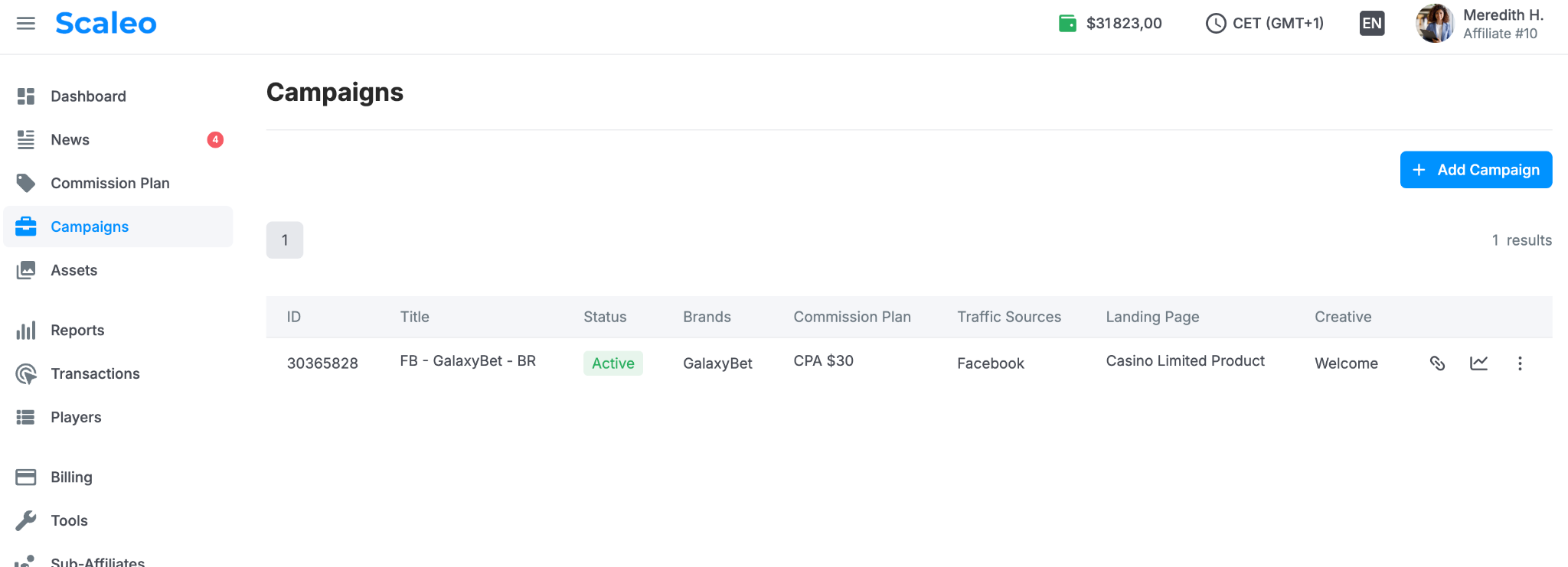The height and width of the screenshot is (567, 1568).
Task: Open the campaign statistics chart icon
Action: pyautogui.click(x=1478, y=363)
